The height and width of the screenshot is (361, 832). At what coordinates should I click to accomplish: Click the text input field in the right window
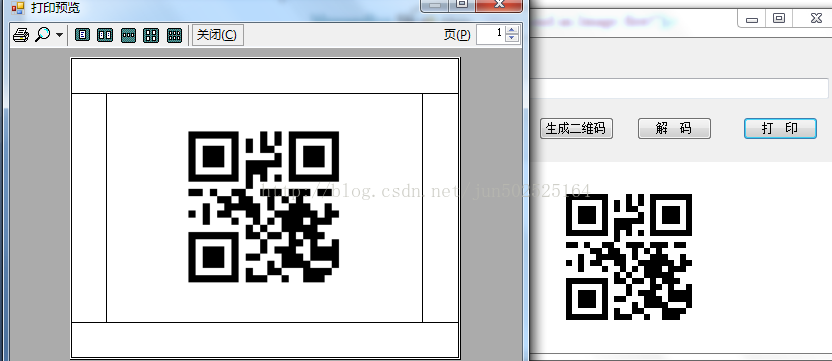click(x=680, y=88)
